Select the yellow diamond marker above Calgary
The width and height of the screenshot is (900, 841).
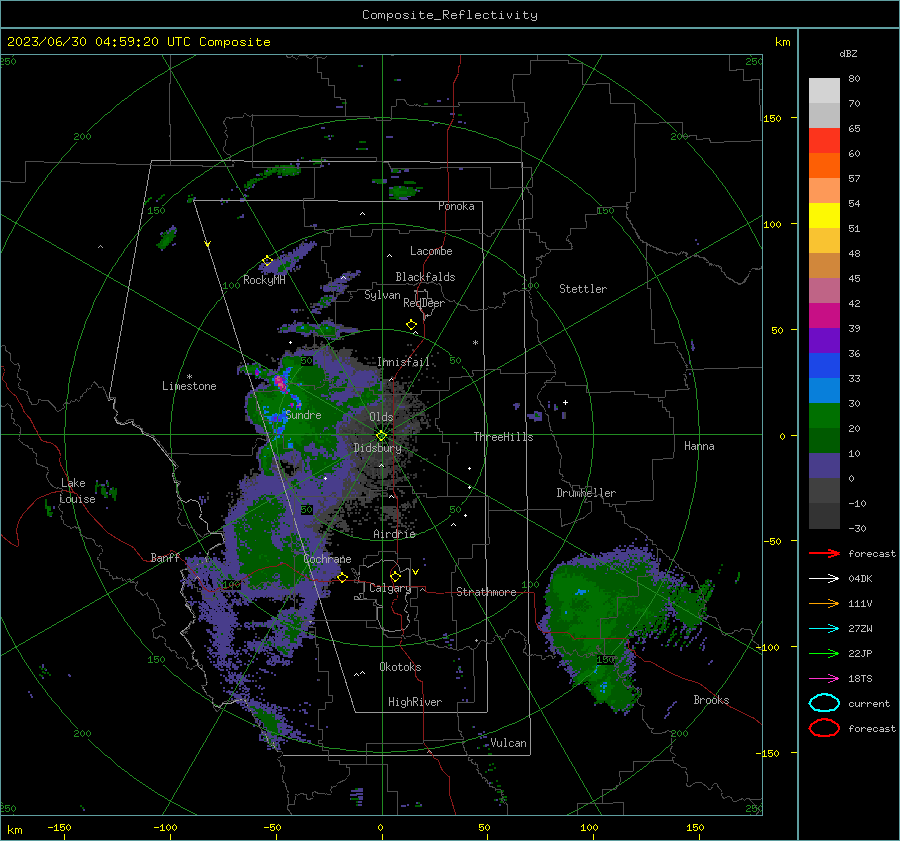point(395,576)
